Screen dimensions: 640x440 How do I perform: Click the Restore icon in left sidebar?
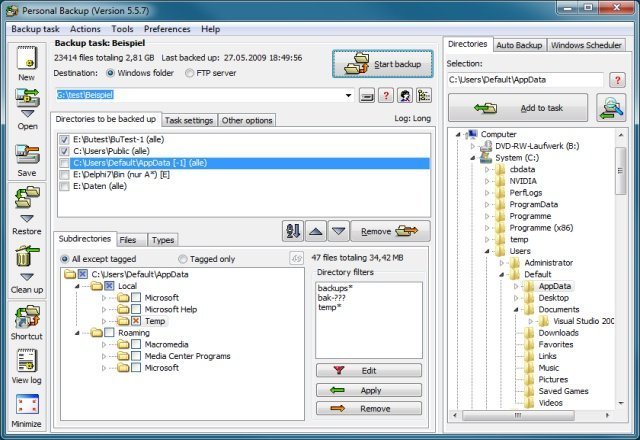pyautogui.click(x=26, y=211)
